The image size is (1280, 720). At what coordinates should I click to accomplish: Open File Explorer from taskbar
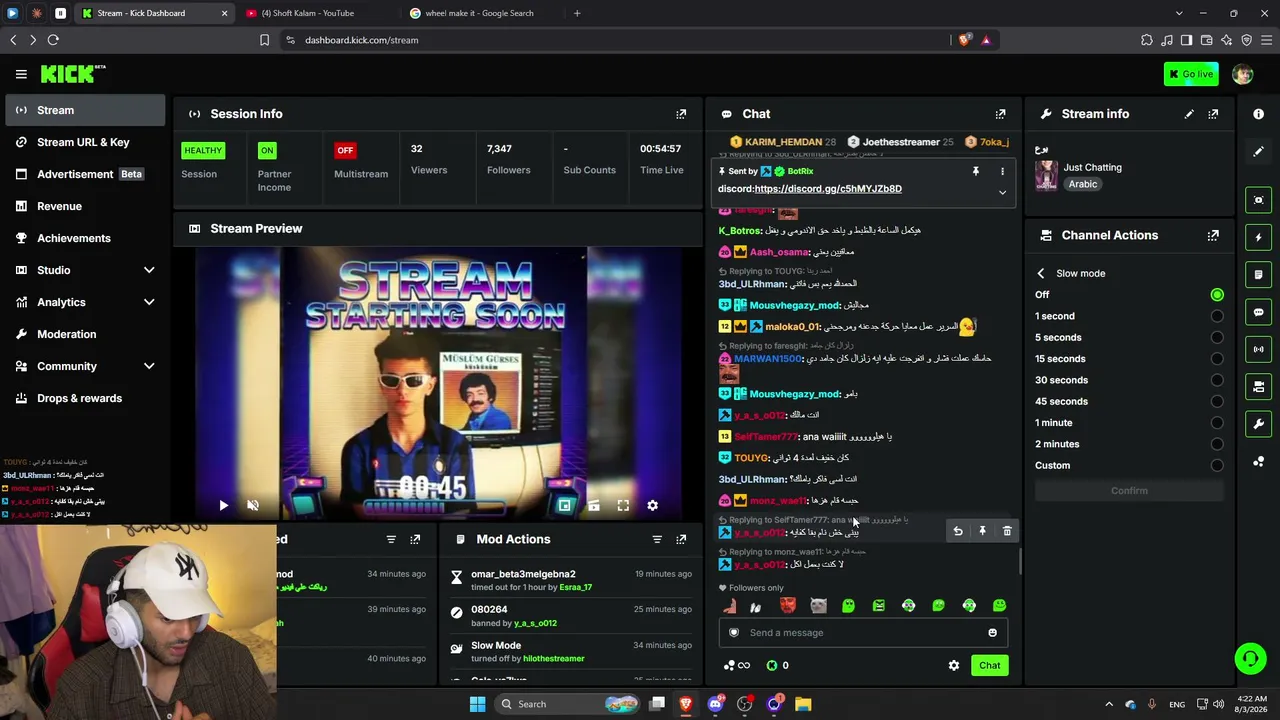click(x=803, y=704)
